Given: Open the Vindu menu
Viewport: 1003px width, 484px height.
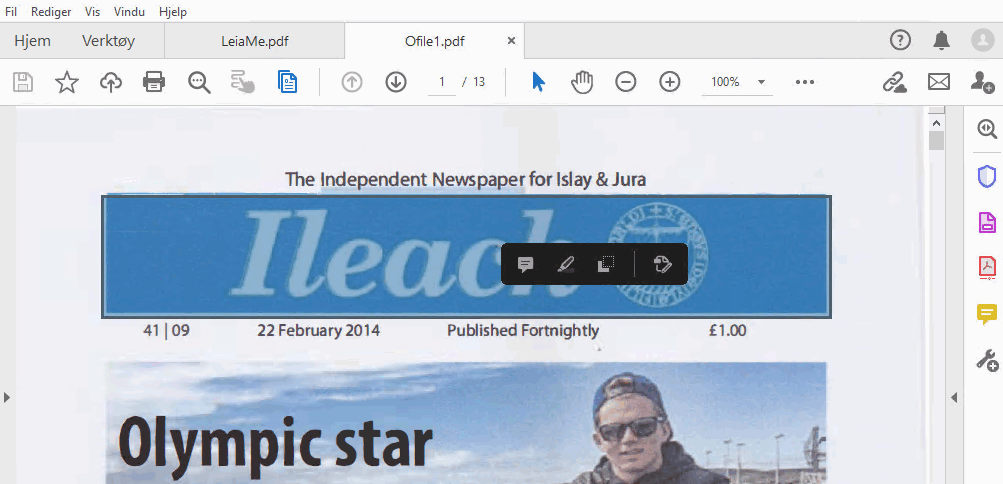Looking at the screenshot, I should point(129,12).
